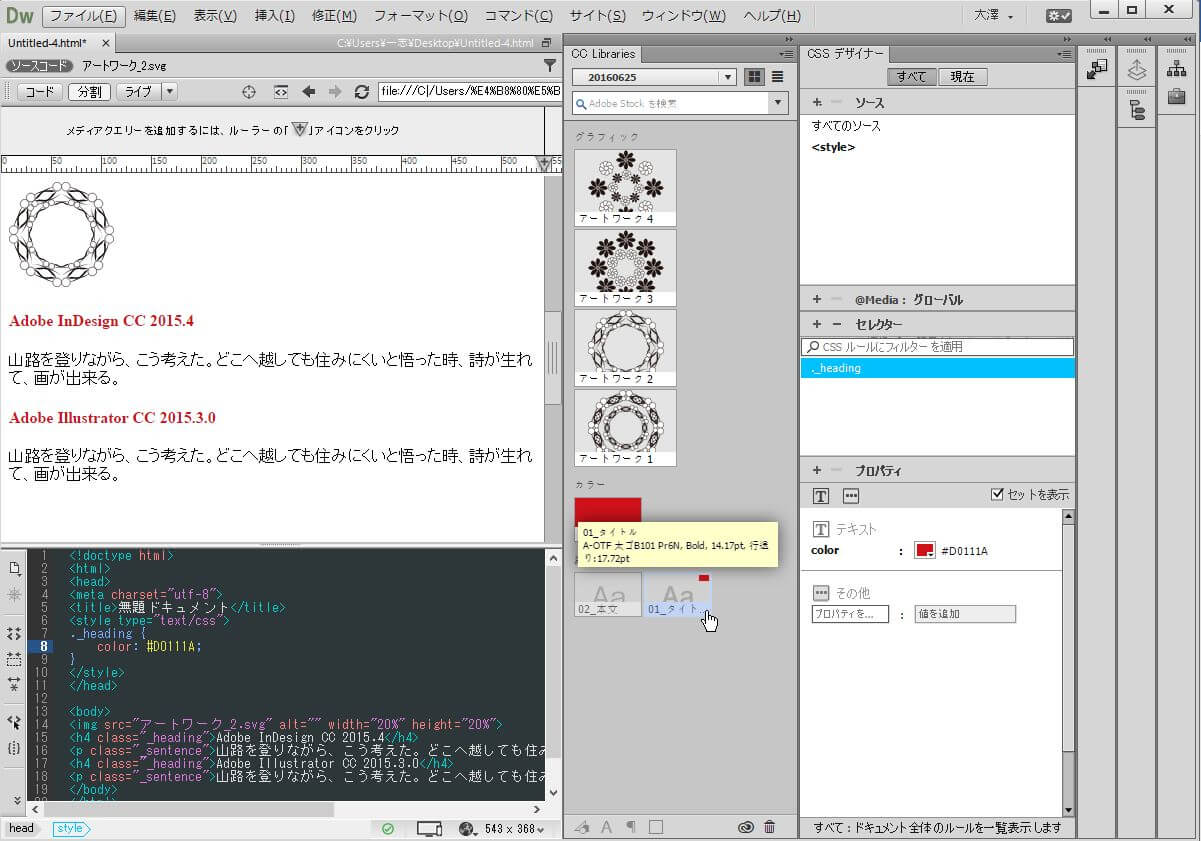The height and width of the screenshot is (841, 1201).
Task: Click the live code view icon
Action: click(281, 91)
